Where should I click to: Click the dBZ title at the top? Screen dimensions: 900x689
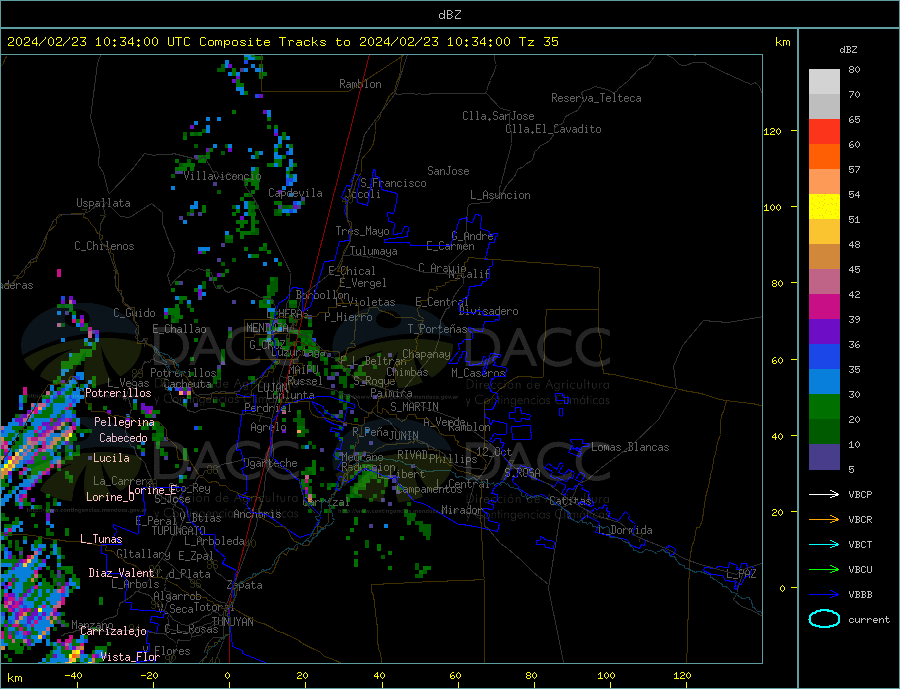click(x=449, y=15)
